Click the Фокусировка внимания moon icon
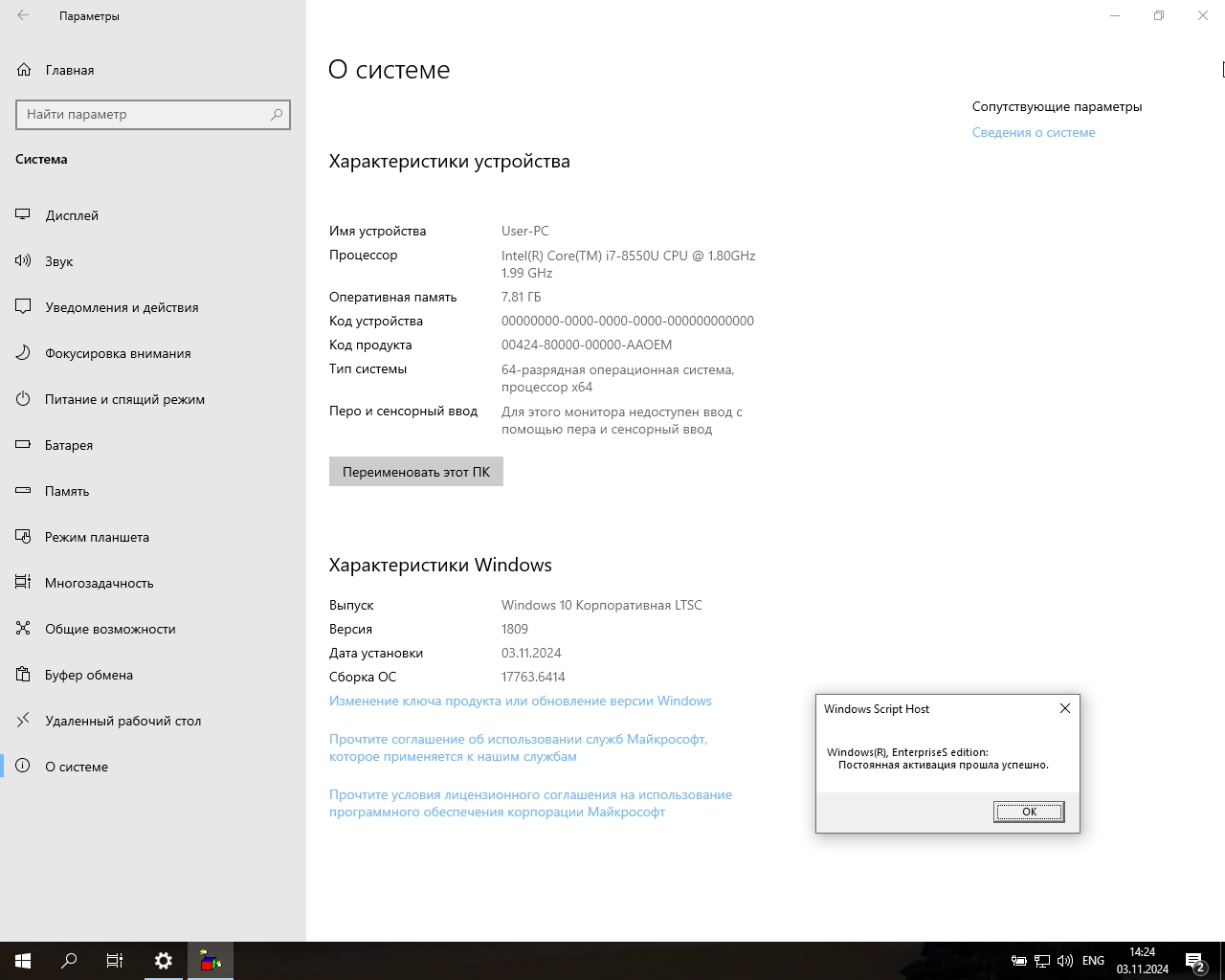The image size is (1225, 980). 23,352
